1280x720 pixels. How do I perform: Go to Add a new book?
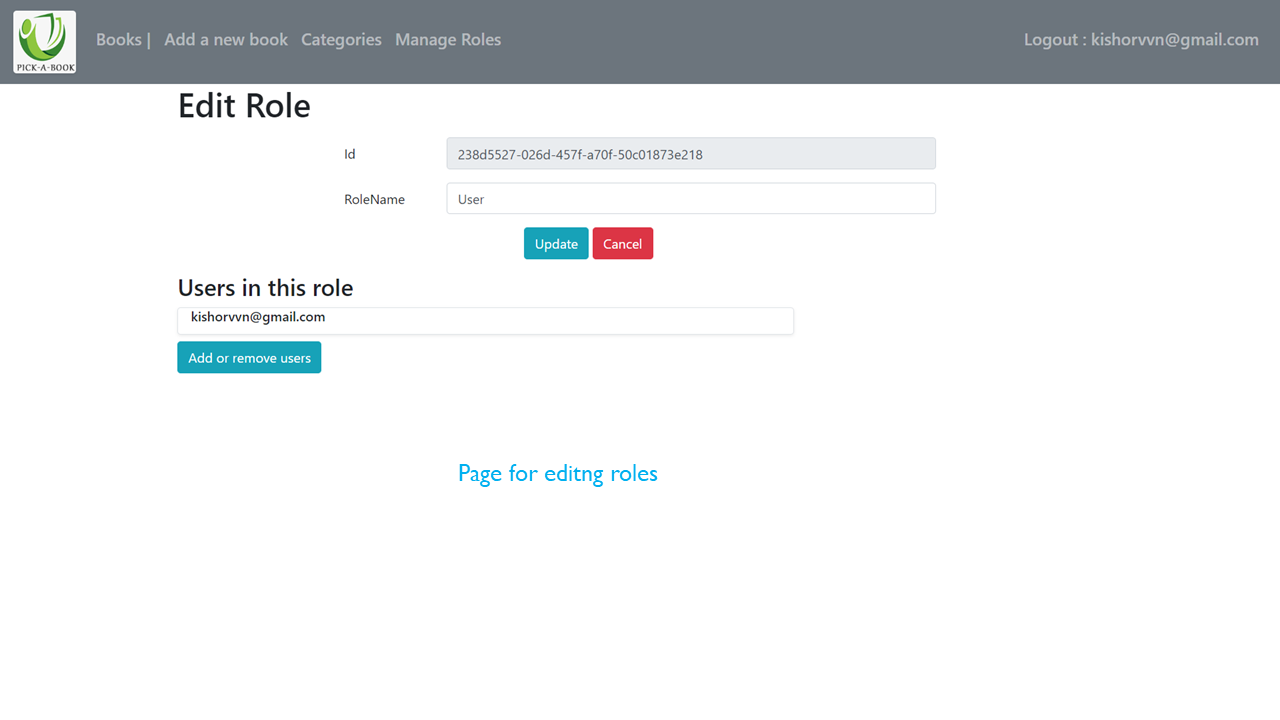(x=226, y=40)
